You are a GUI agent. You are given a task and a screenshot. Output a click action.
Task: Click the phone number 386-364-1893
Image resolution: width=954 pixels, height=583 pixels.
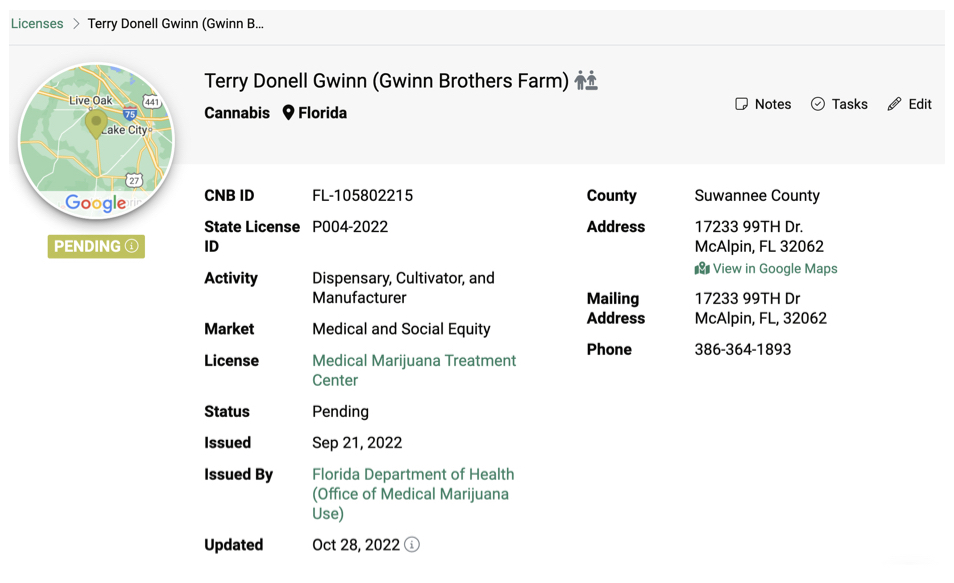(x=742, y=350)
